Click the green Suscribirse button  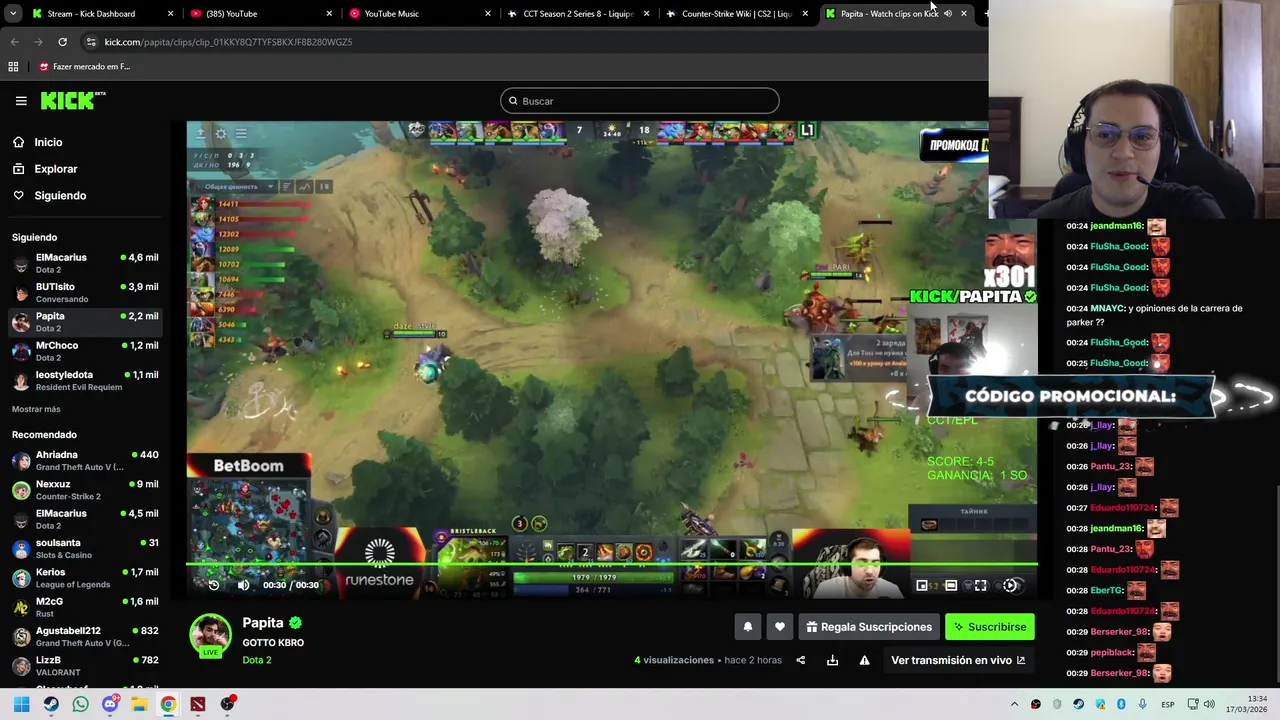[x=990, y=627]
